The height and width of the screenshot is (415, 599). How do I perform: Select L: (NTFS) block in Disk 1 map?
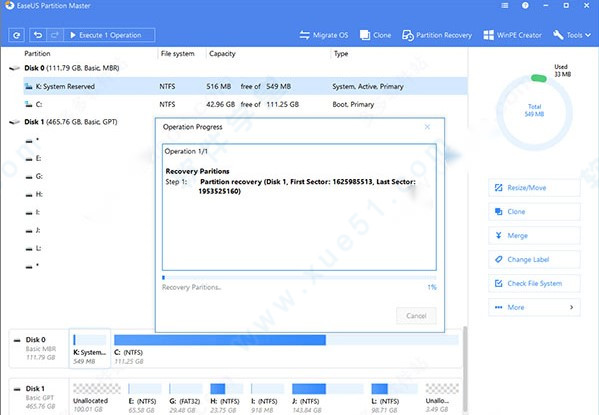point(394,398)
